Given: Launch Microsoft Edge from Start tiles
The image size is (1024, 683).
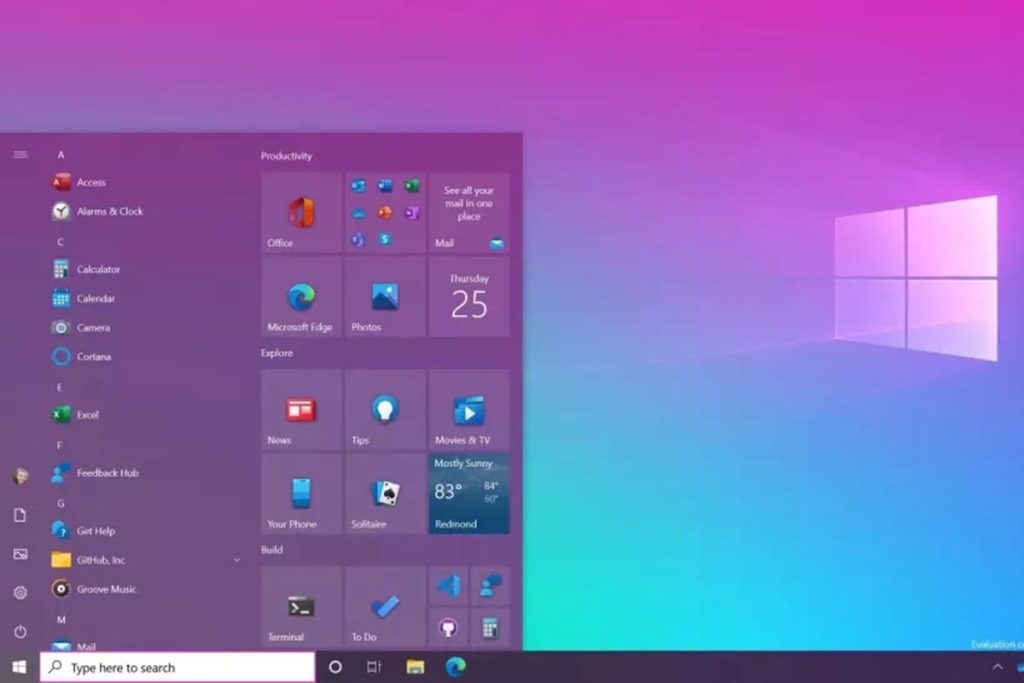Looking at the screenshot, I should (301, 298).
